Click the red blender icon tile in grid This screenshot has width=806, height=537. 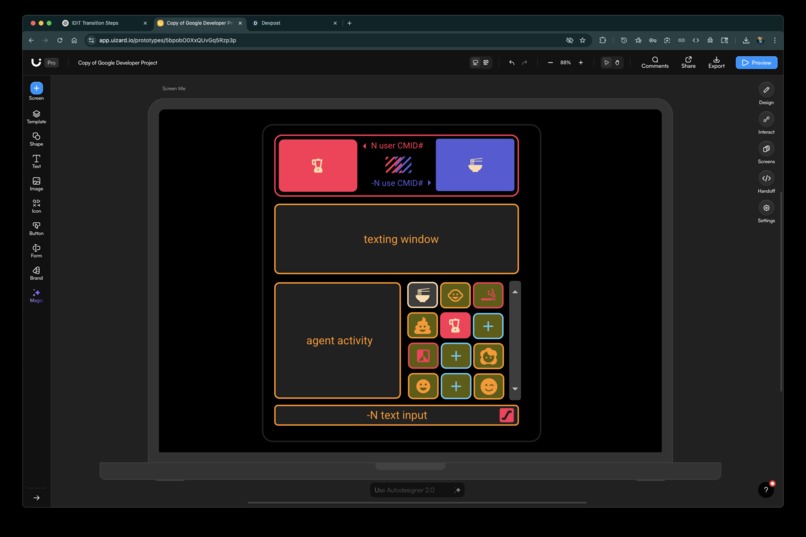tap(455, 326)
